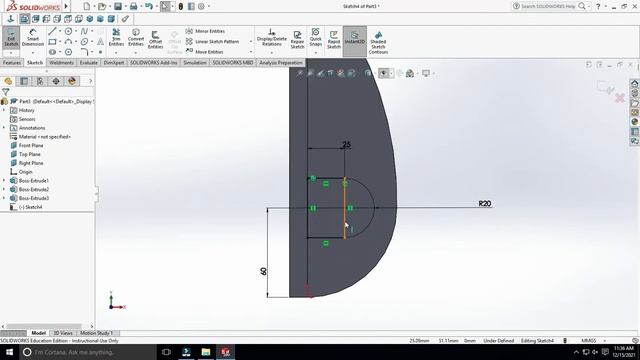Viewport: 640px width, 360px height.
Task: Switch to the 3D Views bottom tab
Action: tap(63, 333)
